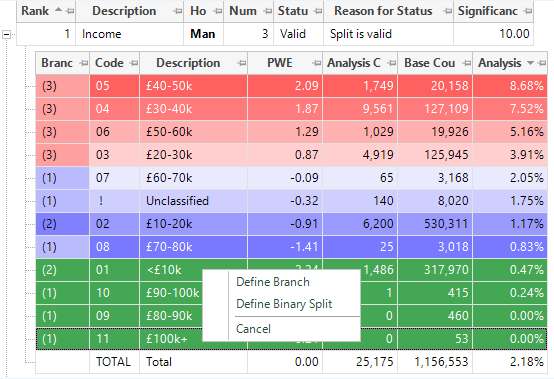Select the Total row at bottom
Image resolution: width=554 pixels, height=379 pixels.
[x=291, y=362]
